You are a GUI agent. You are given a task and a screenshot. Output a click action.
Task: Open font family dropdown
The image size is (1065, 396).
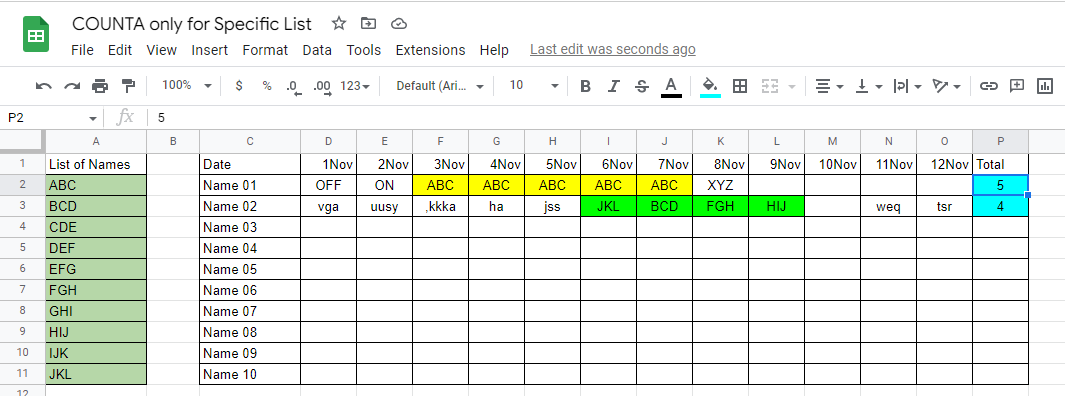point(440,86)
